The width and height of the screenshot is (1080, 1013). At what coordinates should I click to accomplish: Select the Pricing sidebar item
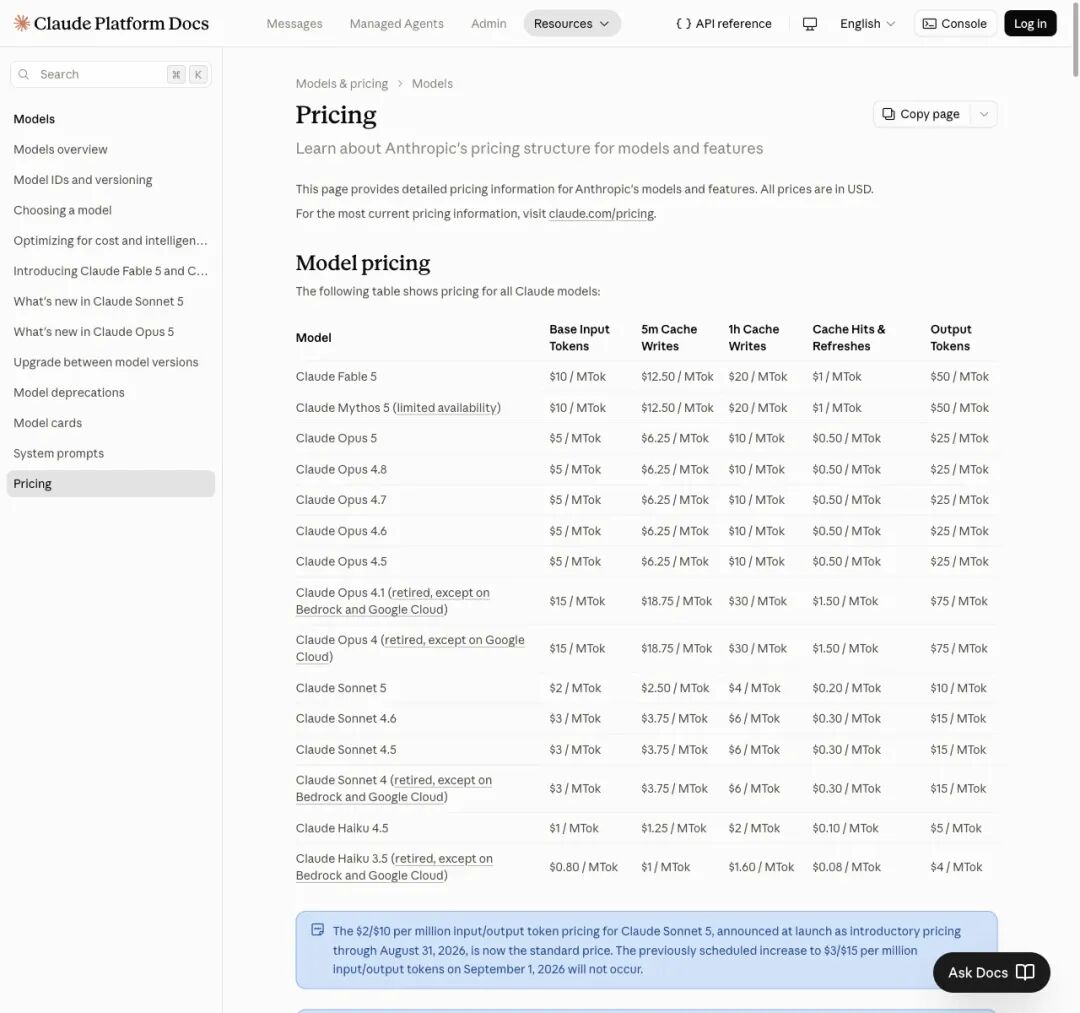coord(110,483)
